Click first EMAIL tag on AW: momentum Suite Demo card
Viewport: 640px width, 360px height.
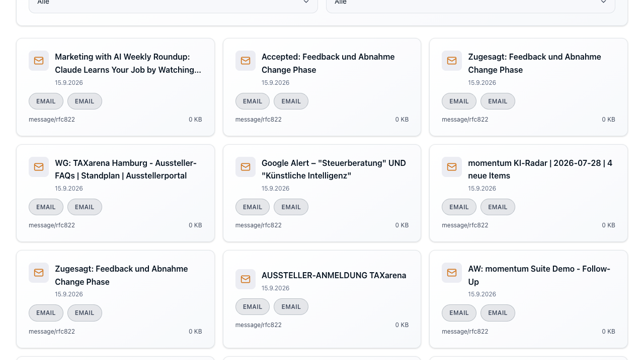pos(459,313)
